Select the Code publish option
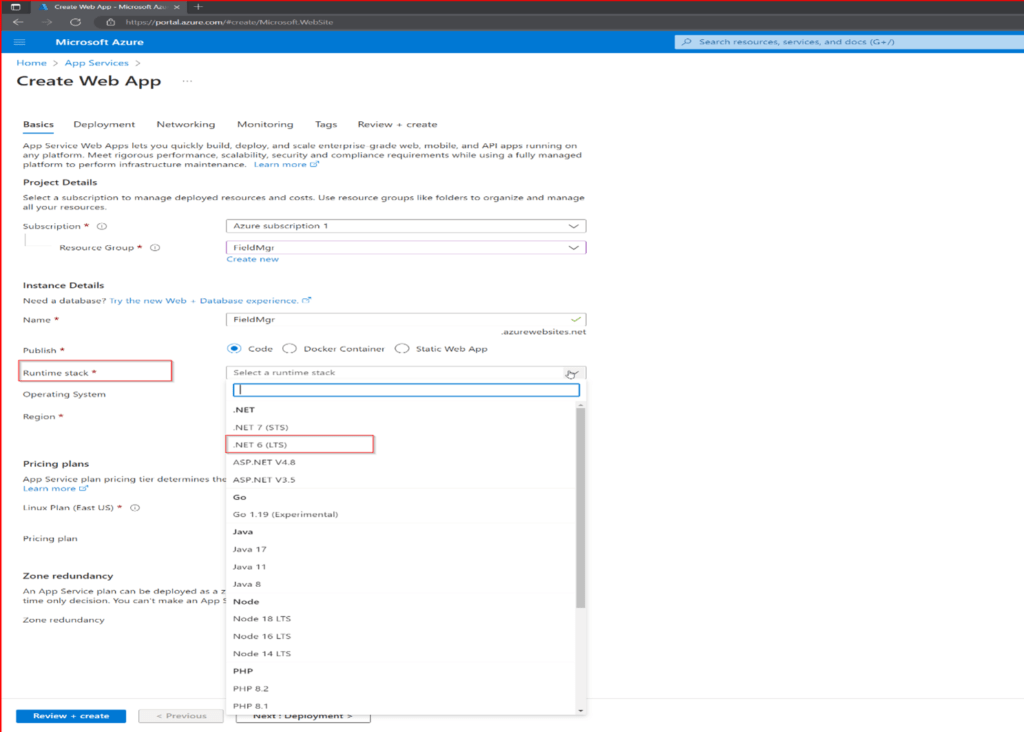The height and width of the screenshot is (732, 1024). pyautogui.click(x=234, y=349)
